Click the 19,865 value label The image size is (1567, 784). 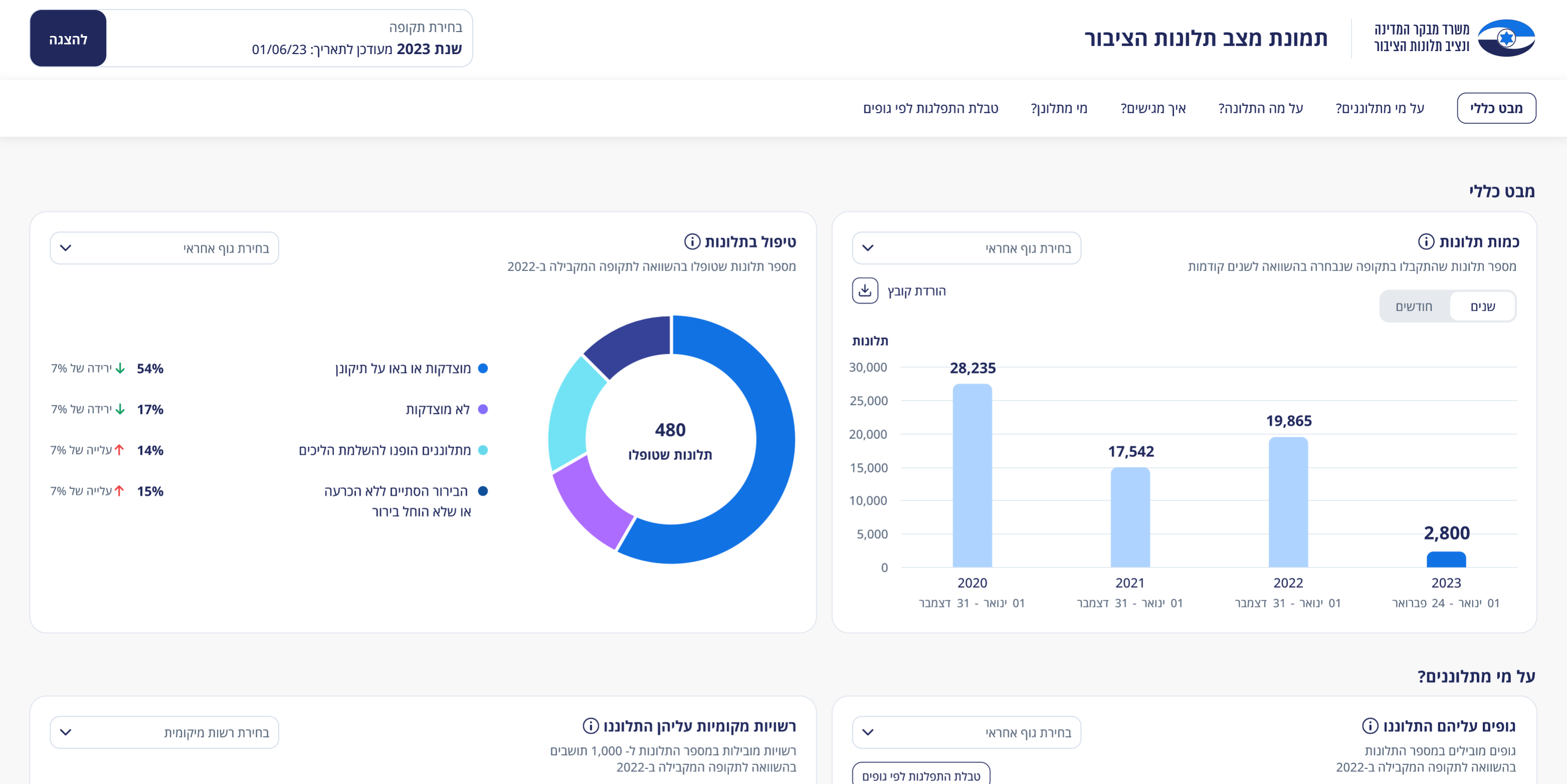pos(1288,421)
